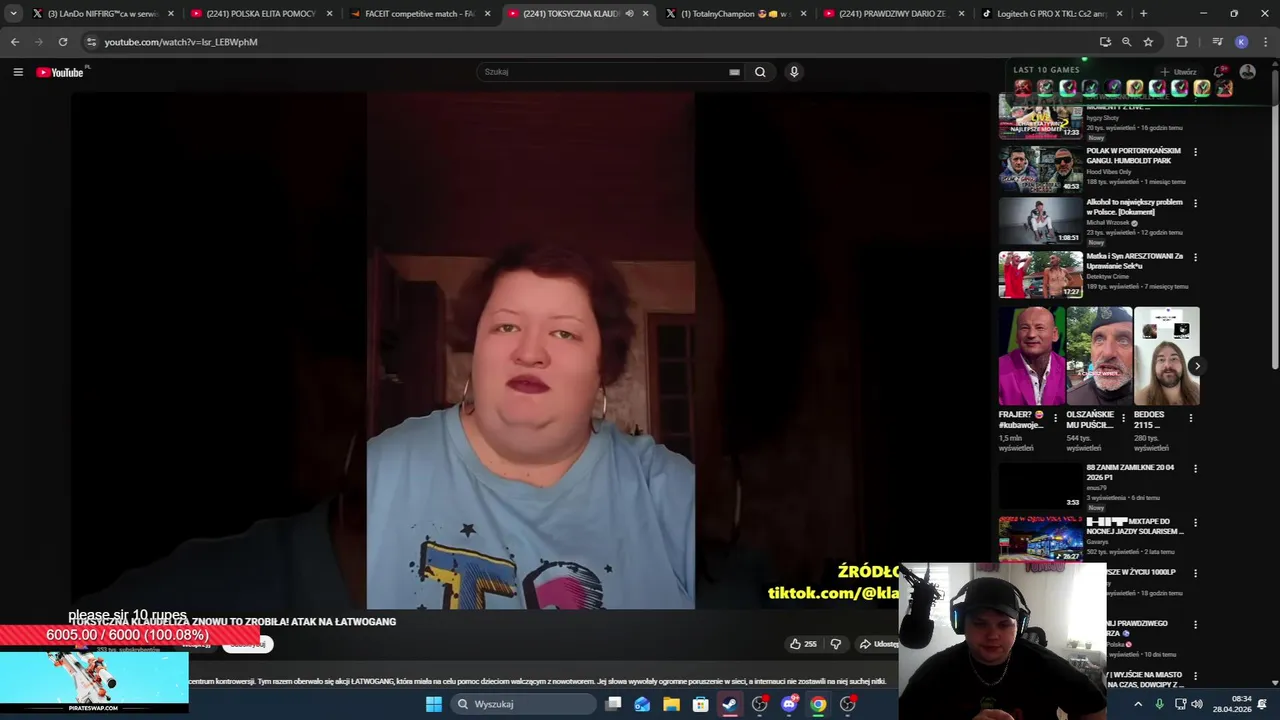Open options for the BEDOES 2115 Short
This screenshot has width=1280, height=720.
pos(1190,419)
